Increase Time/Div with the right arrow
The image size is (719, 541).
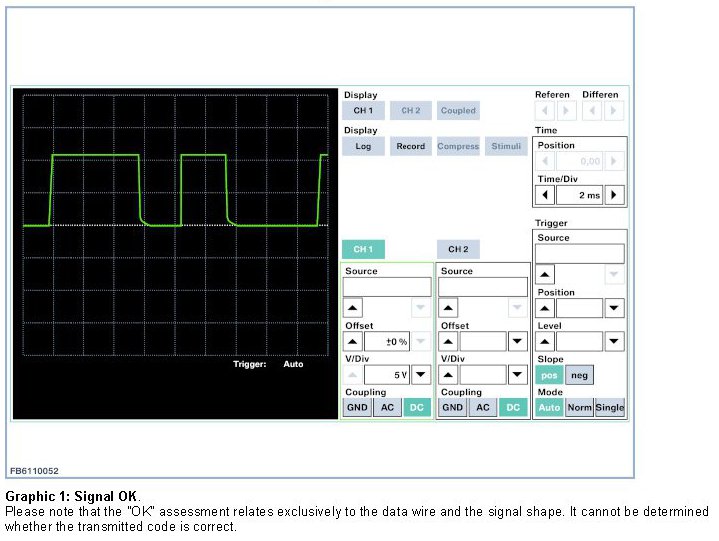pos(614,195)
